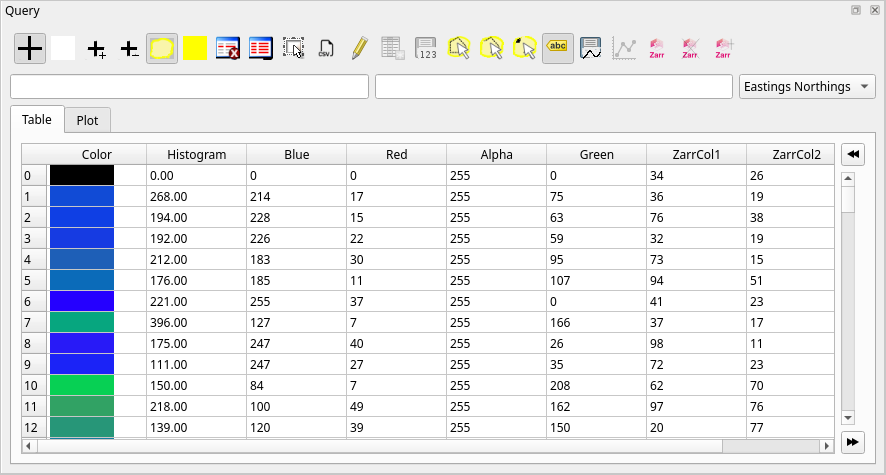Click the pencil edit icon
Screen dimensions: 886x475
pyautogui.click(x=359, y=49)
